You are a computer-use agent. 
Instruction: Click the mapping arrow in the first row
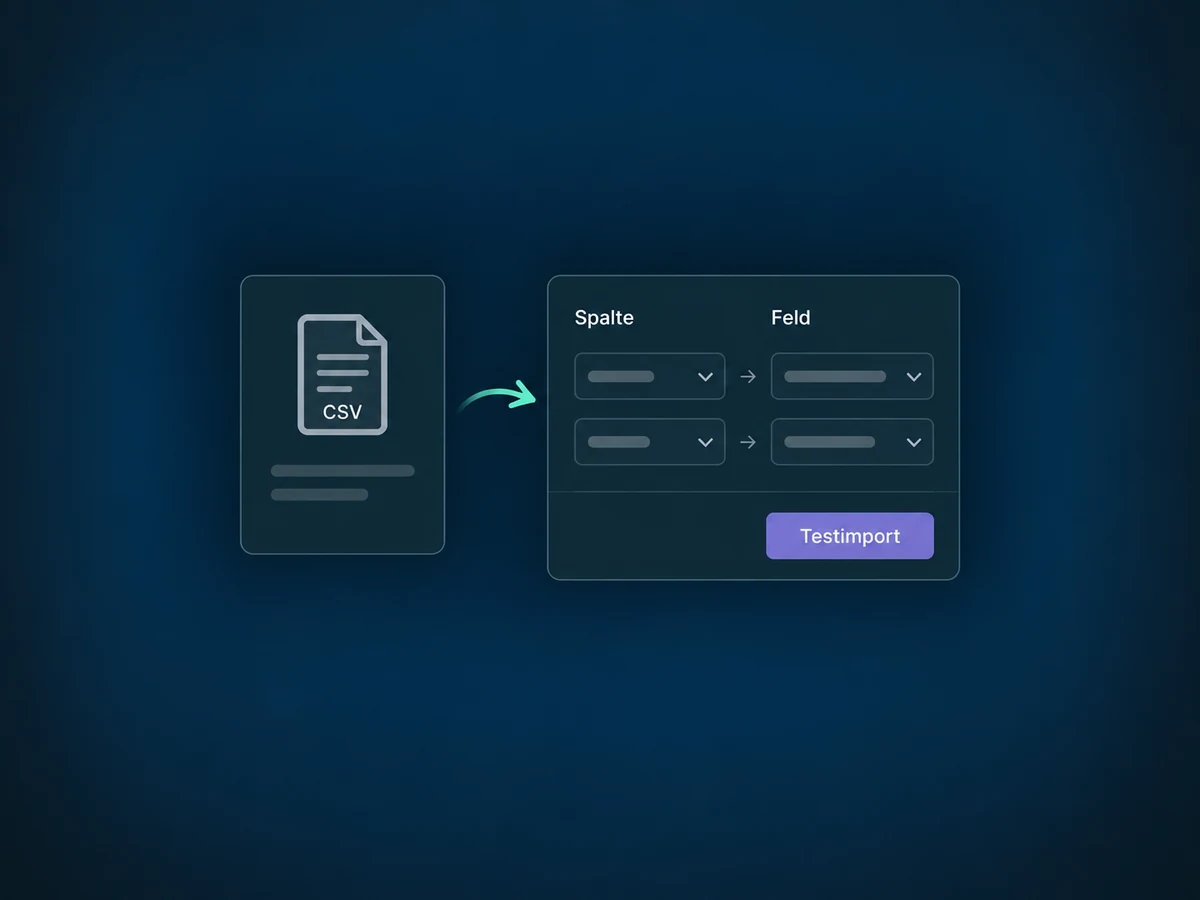748,377
